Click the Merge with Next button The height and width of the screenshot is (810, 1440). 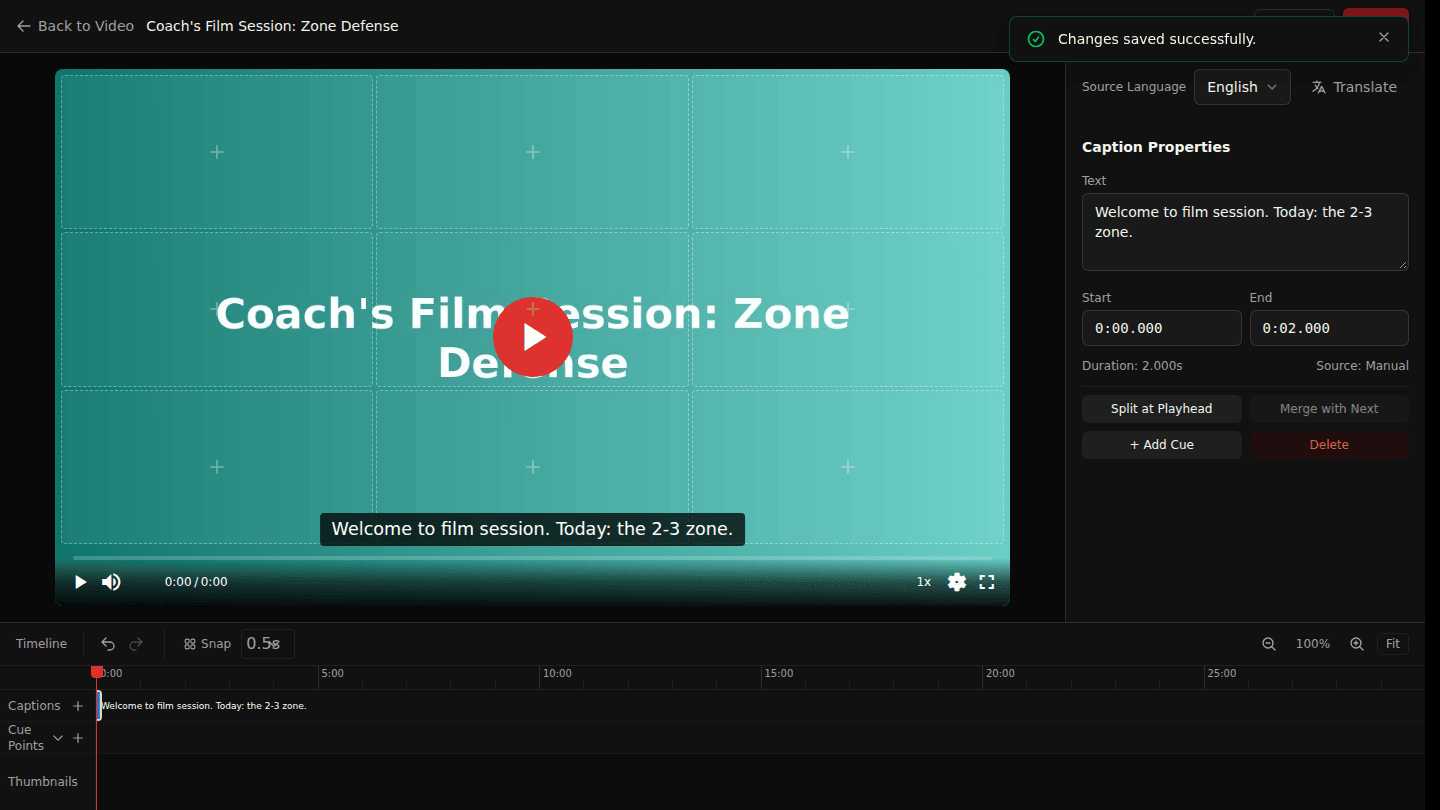pyautogui.click(x=1329, y=409)
